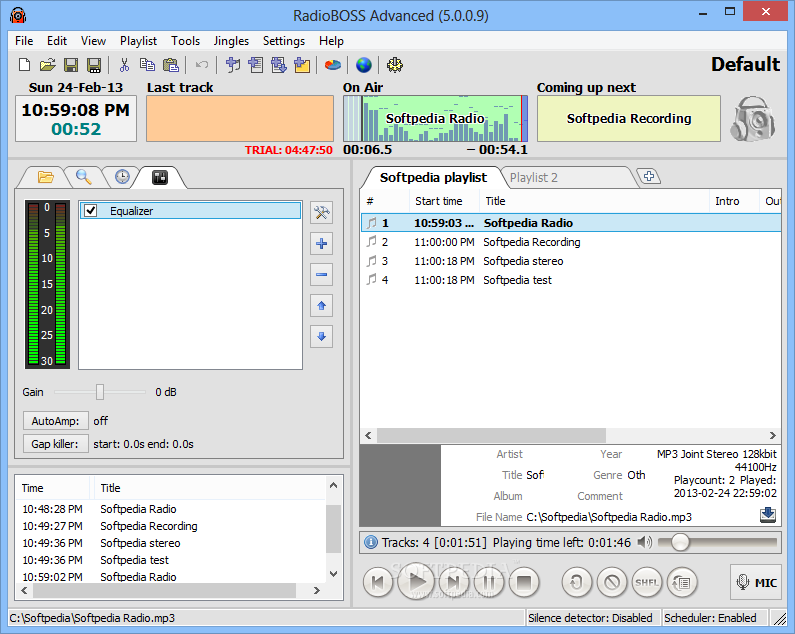This screenshot has width=795, height=634.
Task: Toggle the stop-after-track prohibition button
Action: [612, 582]
